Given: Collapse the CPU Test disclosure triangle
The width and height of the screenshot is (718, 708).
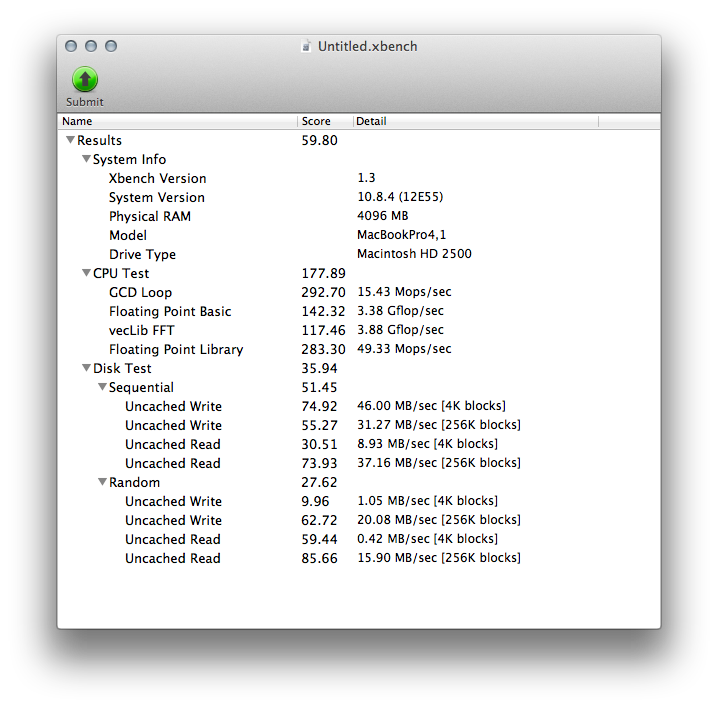Looking at the screenshot, I should pos(86,273).
